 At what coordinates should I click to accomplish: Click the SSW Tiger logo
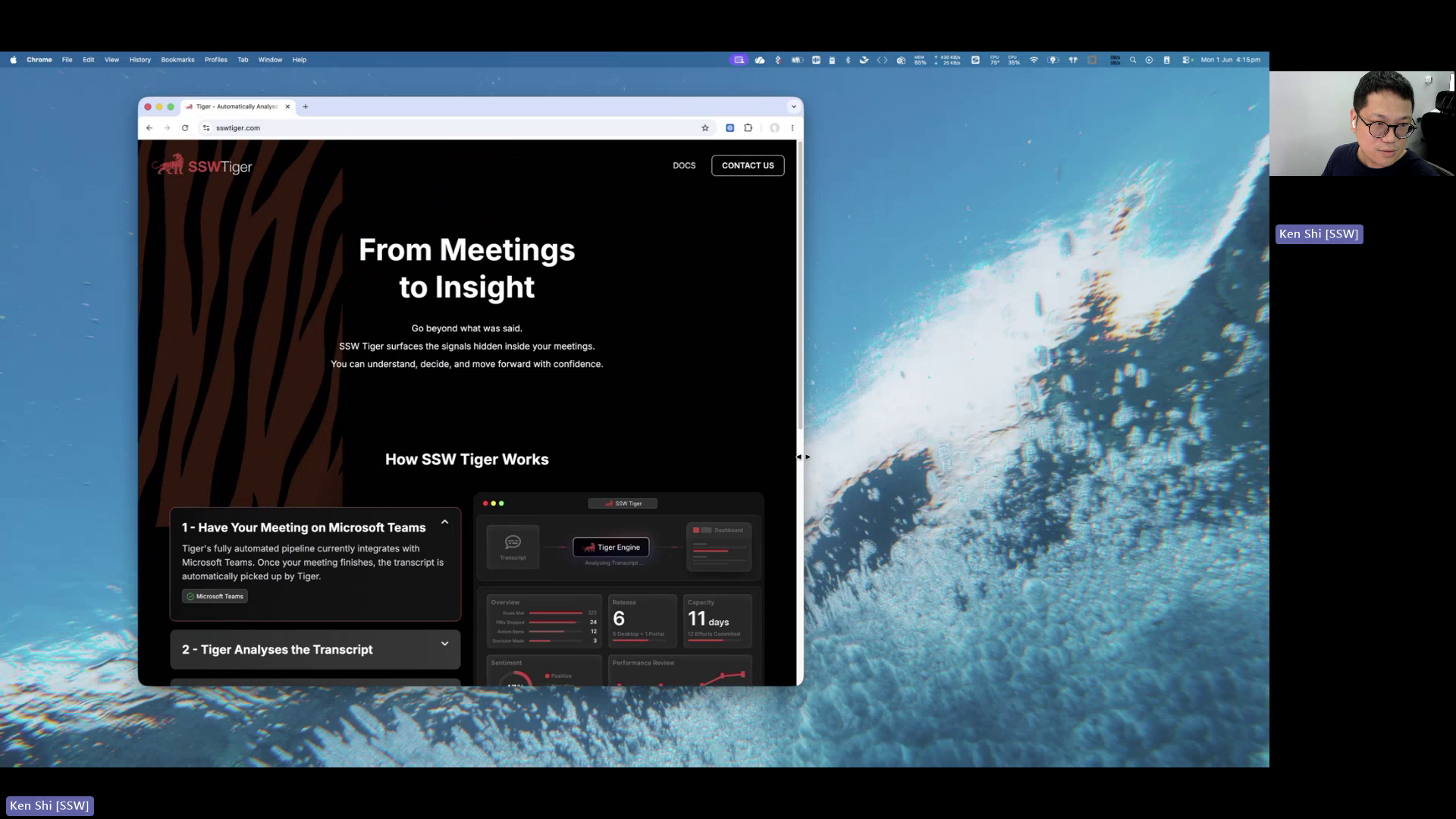coord(202,165)
